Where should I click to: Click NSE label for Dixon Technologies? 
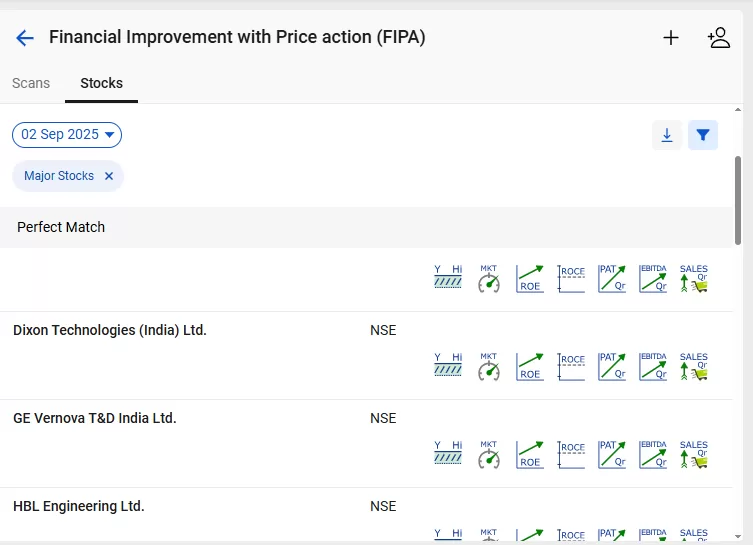click(383, 330)
